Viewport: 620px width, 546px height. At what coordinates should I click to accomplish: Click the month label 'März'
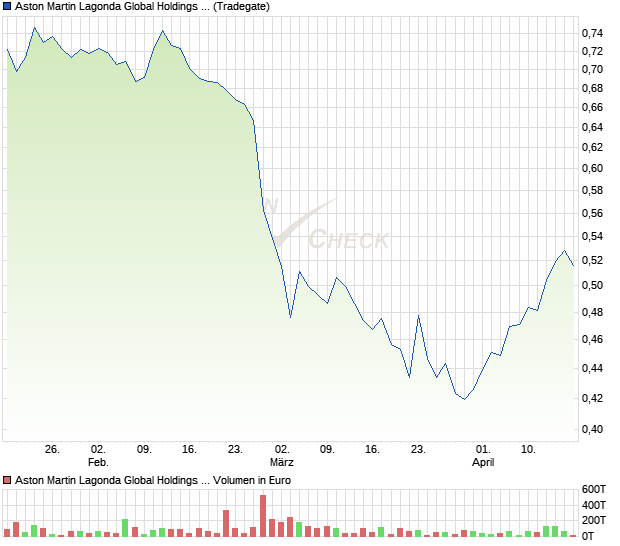tap(282, 462)
